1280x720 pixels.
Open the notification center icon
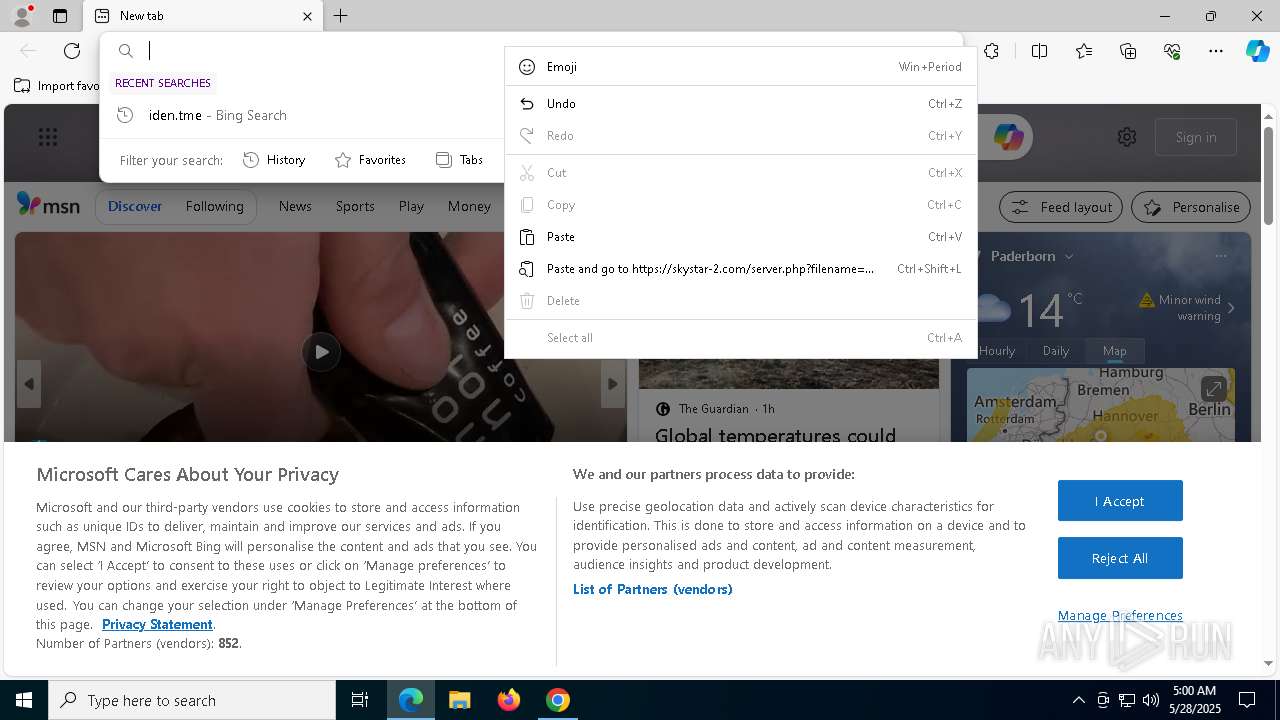click(x=1247, y=700)
